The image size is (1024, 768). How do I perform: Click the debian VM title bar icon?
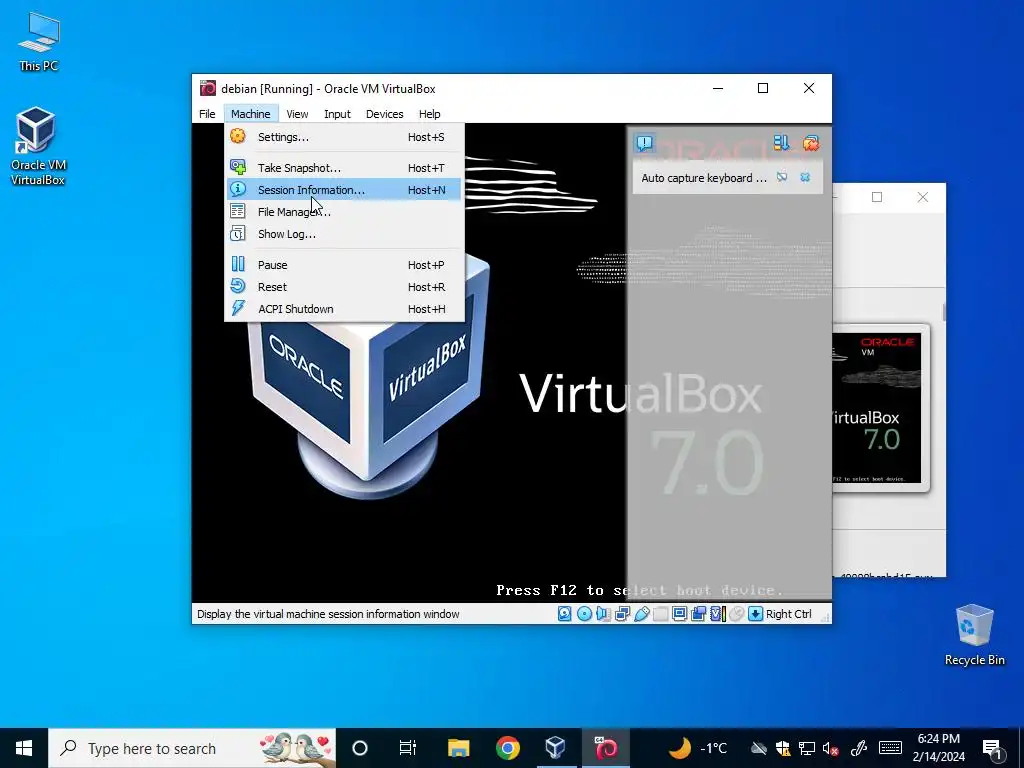click(208, 88)
